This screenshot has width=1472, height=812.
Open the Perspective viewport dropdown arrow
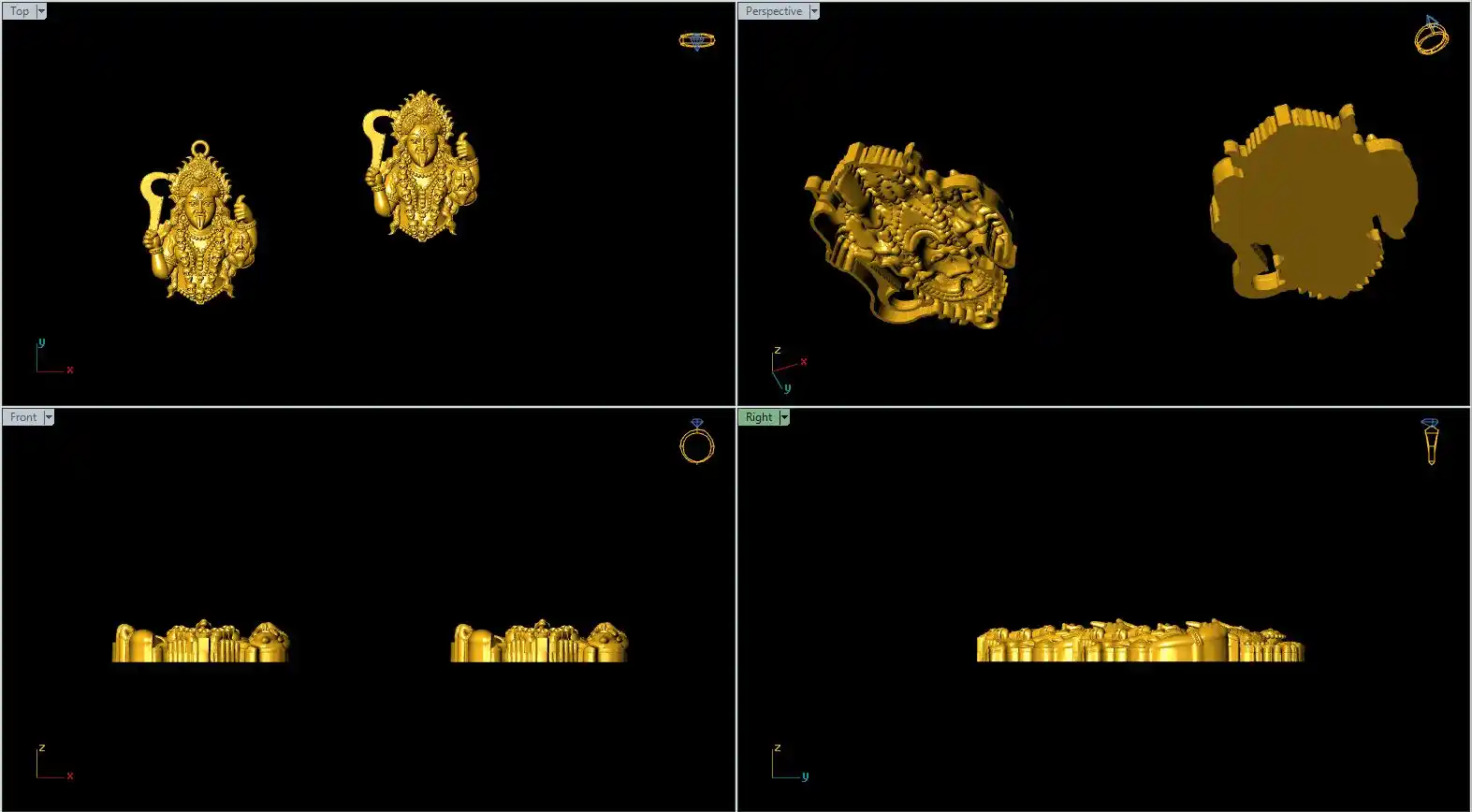814,11
